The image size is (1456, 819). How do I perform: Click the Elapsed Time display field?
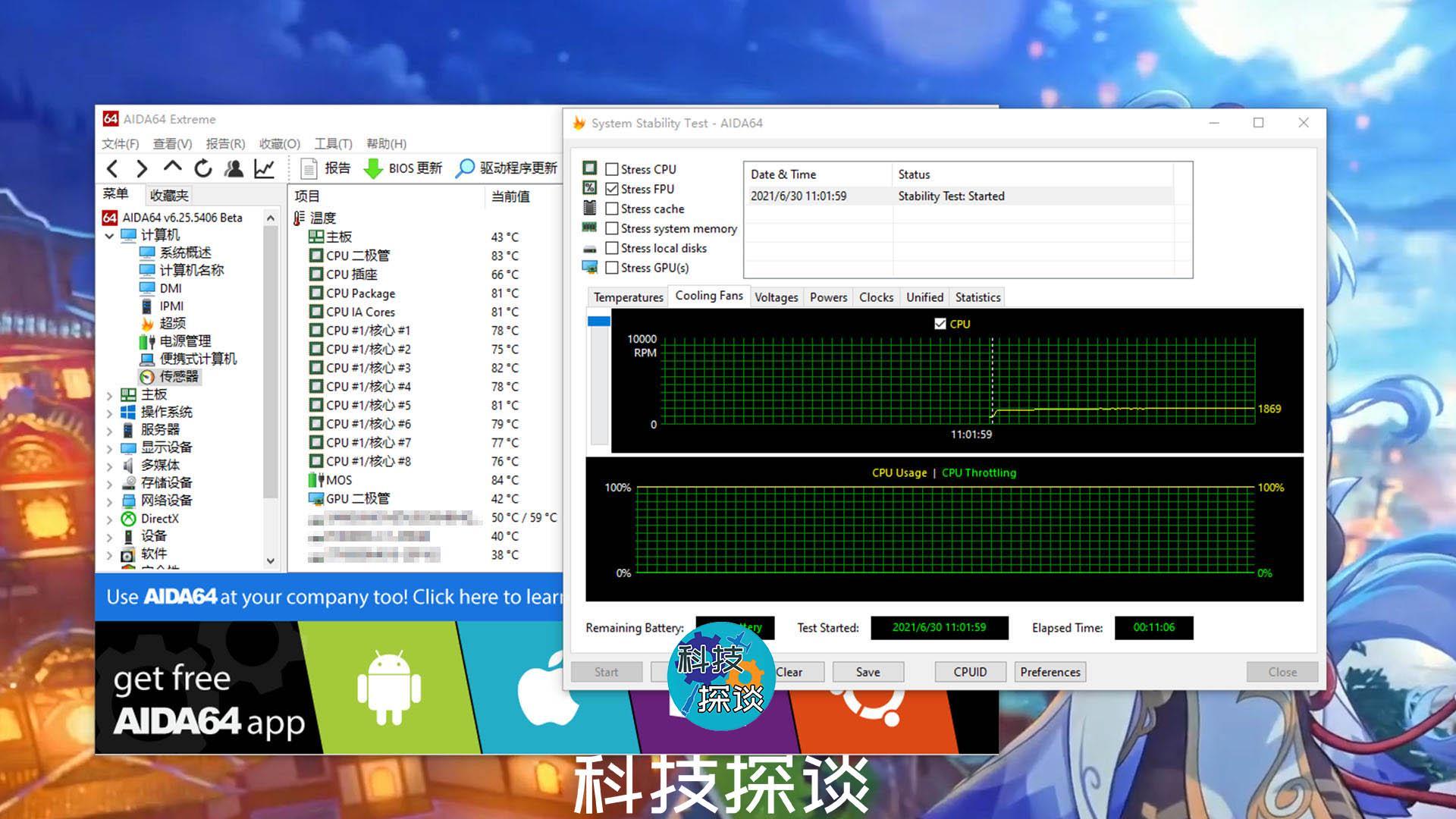click(1154, 628)
